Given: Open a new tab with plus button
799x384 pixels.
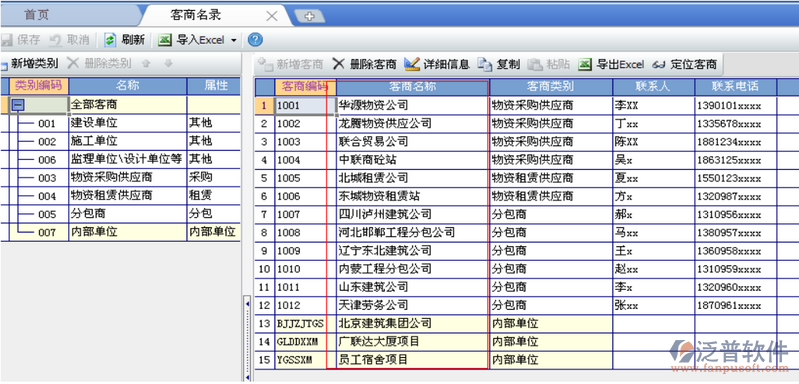Looking at the screenshot, I should (309, 16).
